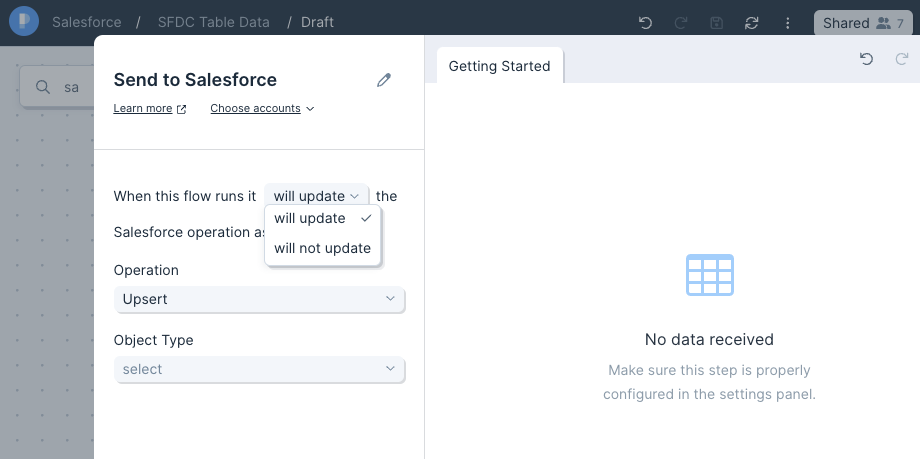Viewport: 920px width, 459px height.
Task: Collapse the 'will update' dropdown
Action: point(316,195)
